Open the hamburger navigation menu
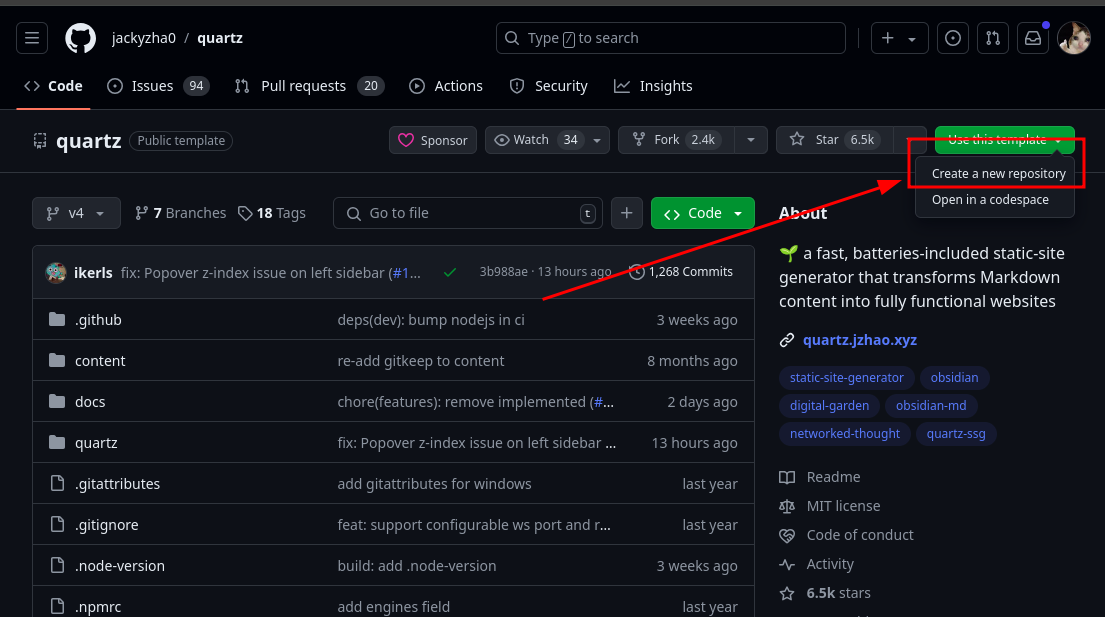The height and width of the screenshot is (617, 1105). [32, 39]
